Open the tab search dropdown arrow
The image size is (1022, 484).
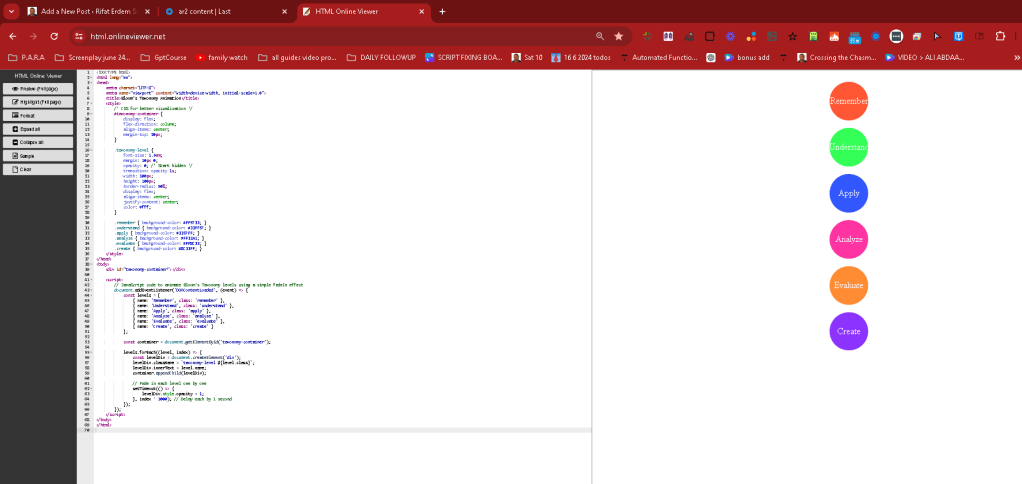click(11, 12)
